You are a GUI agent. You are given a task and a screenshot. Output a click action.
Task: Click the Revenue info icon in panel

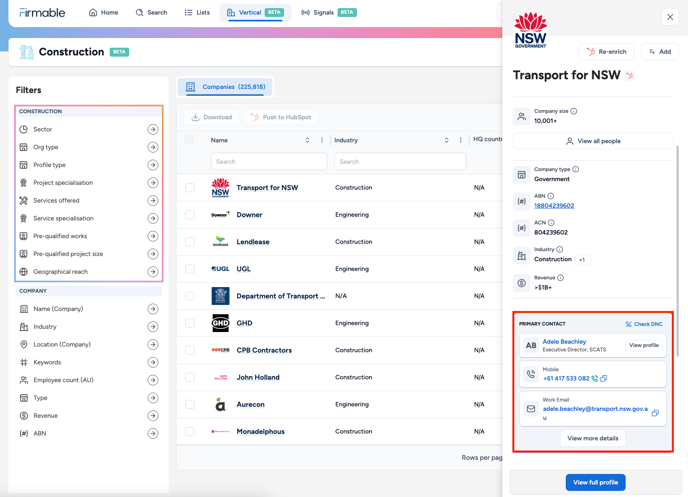point(560,278)
